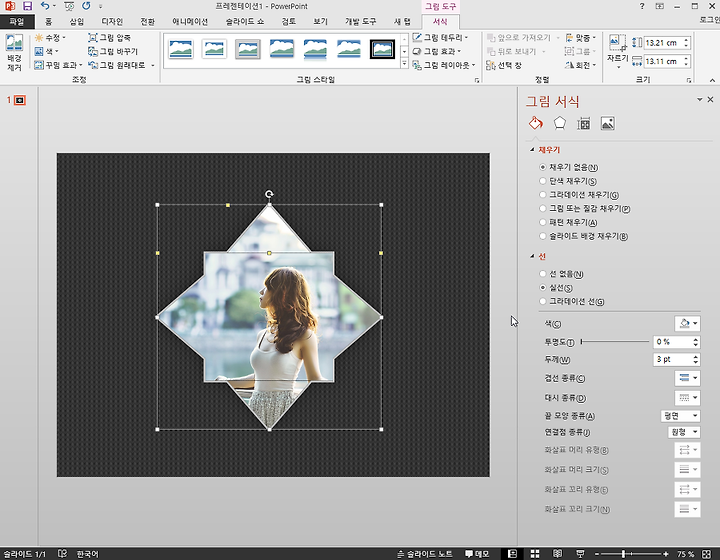Screen dimensions: 720x560
Task: Open line 색 color dropdown
Action: (687, 323)
